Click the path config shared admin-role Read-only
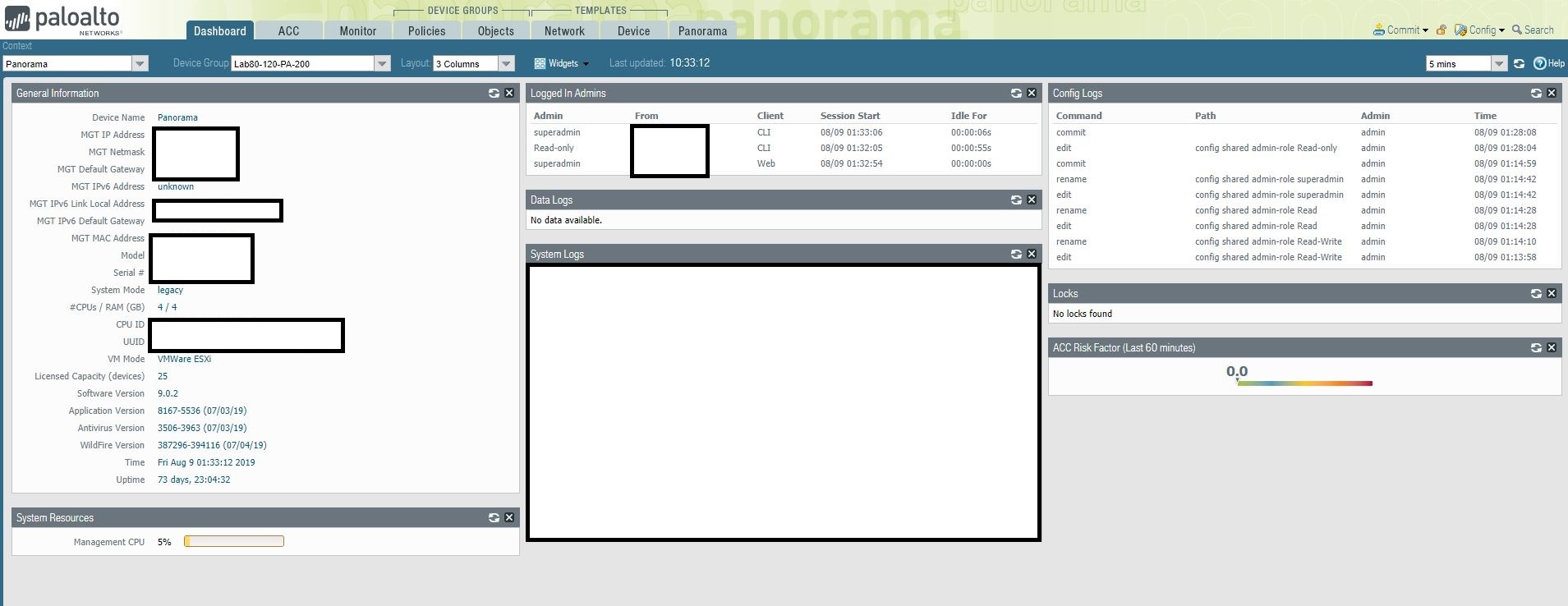 1266,148
